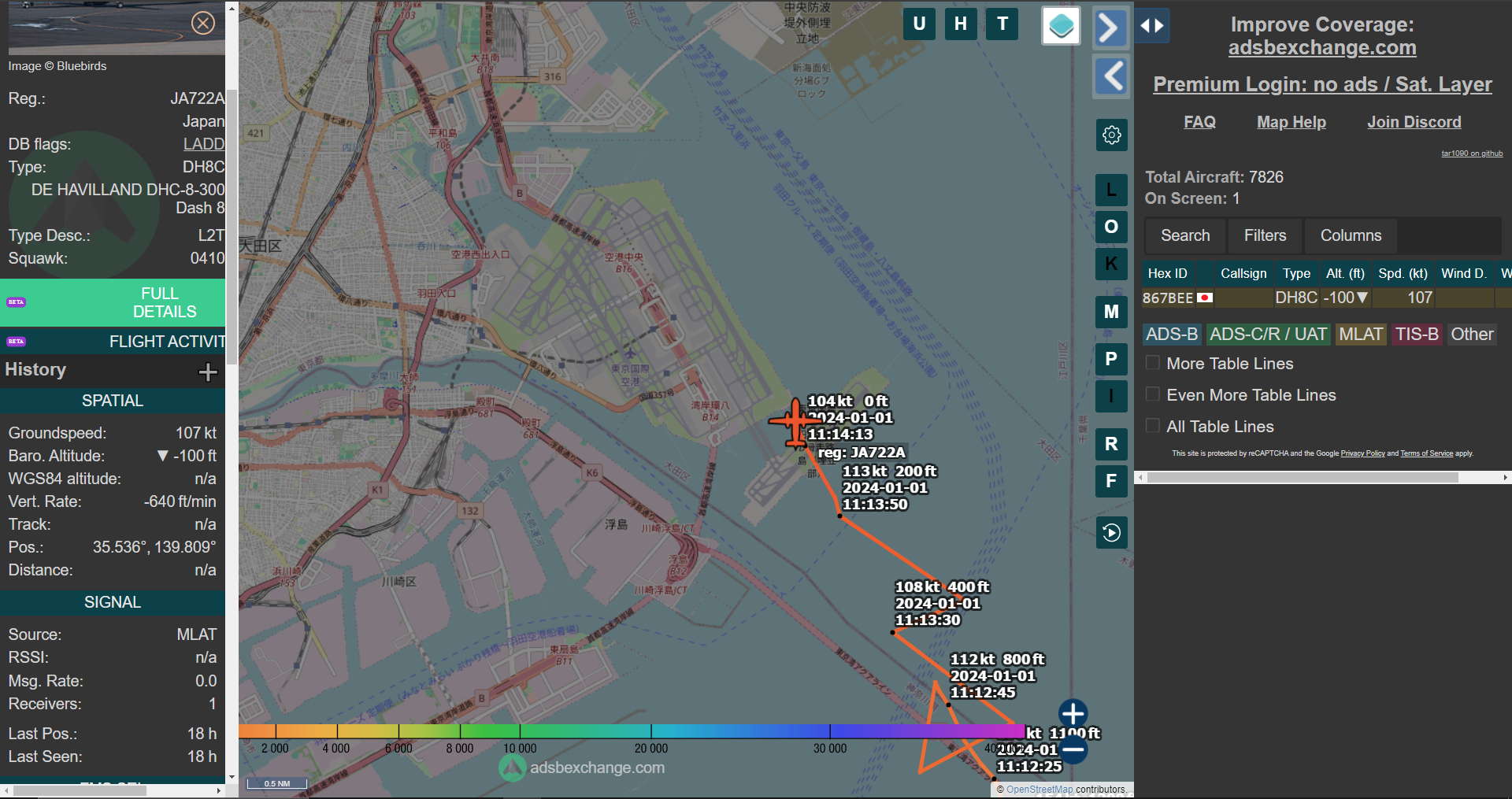This screenshot has height=799, width=1512.
Task: Click the SIGNAL section header
Action: (x=113, y=602)
